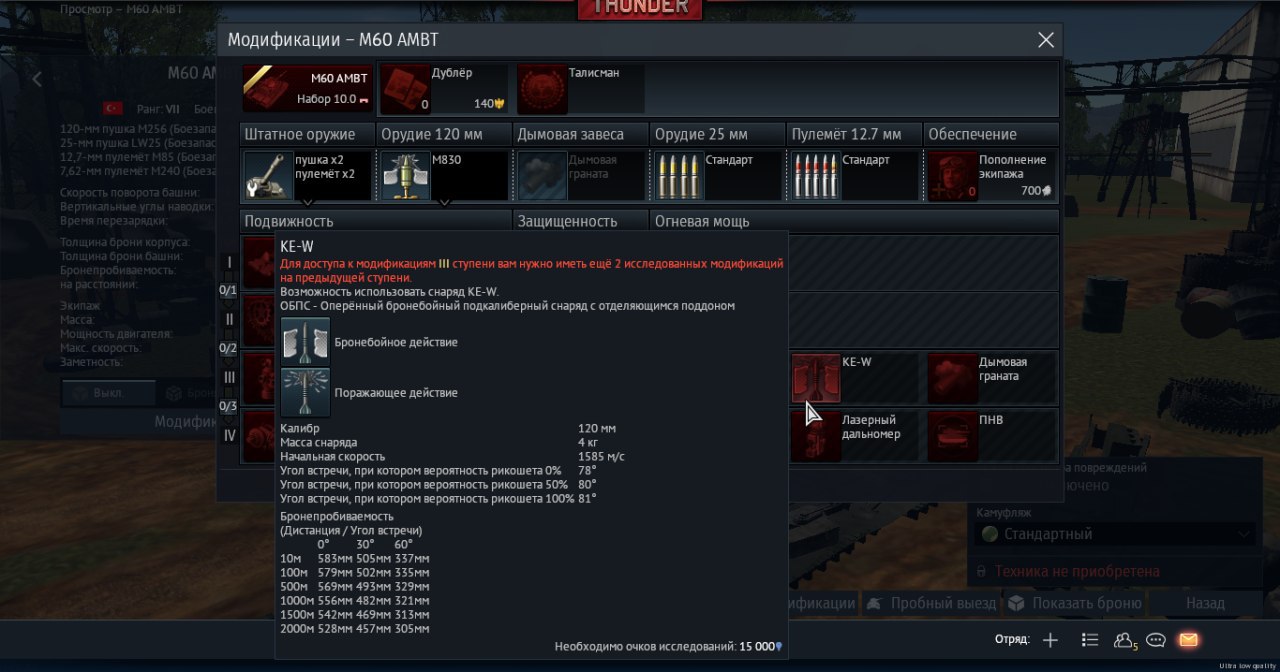This screenshot has width=1280, height=672.
Task: Choose the Дымовая граната under Дымовая завеса
Action: pyautogui.click(x=581, y=176)
